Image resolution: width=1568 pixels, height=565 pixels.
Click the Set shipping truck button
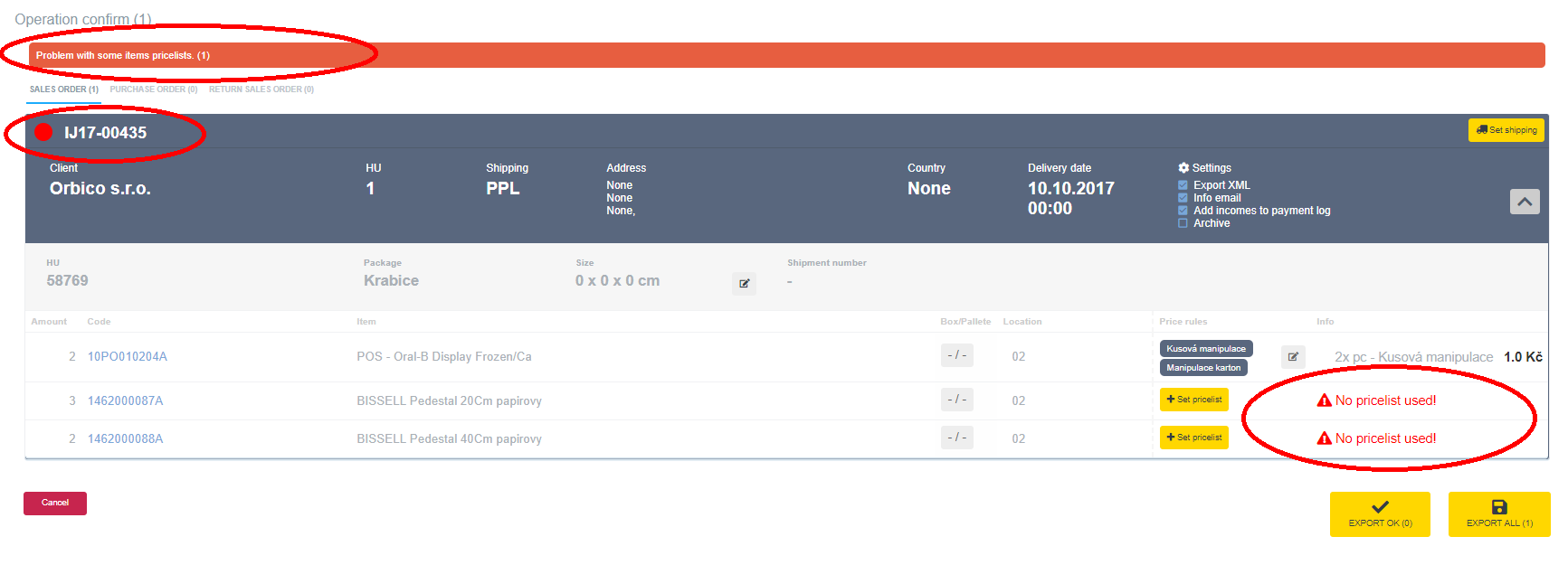coord(1506,130)
